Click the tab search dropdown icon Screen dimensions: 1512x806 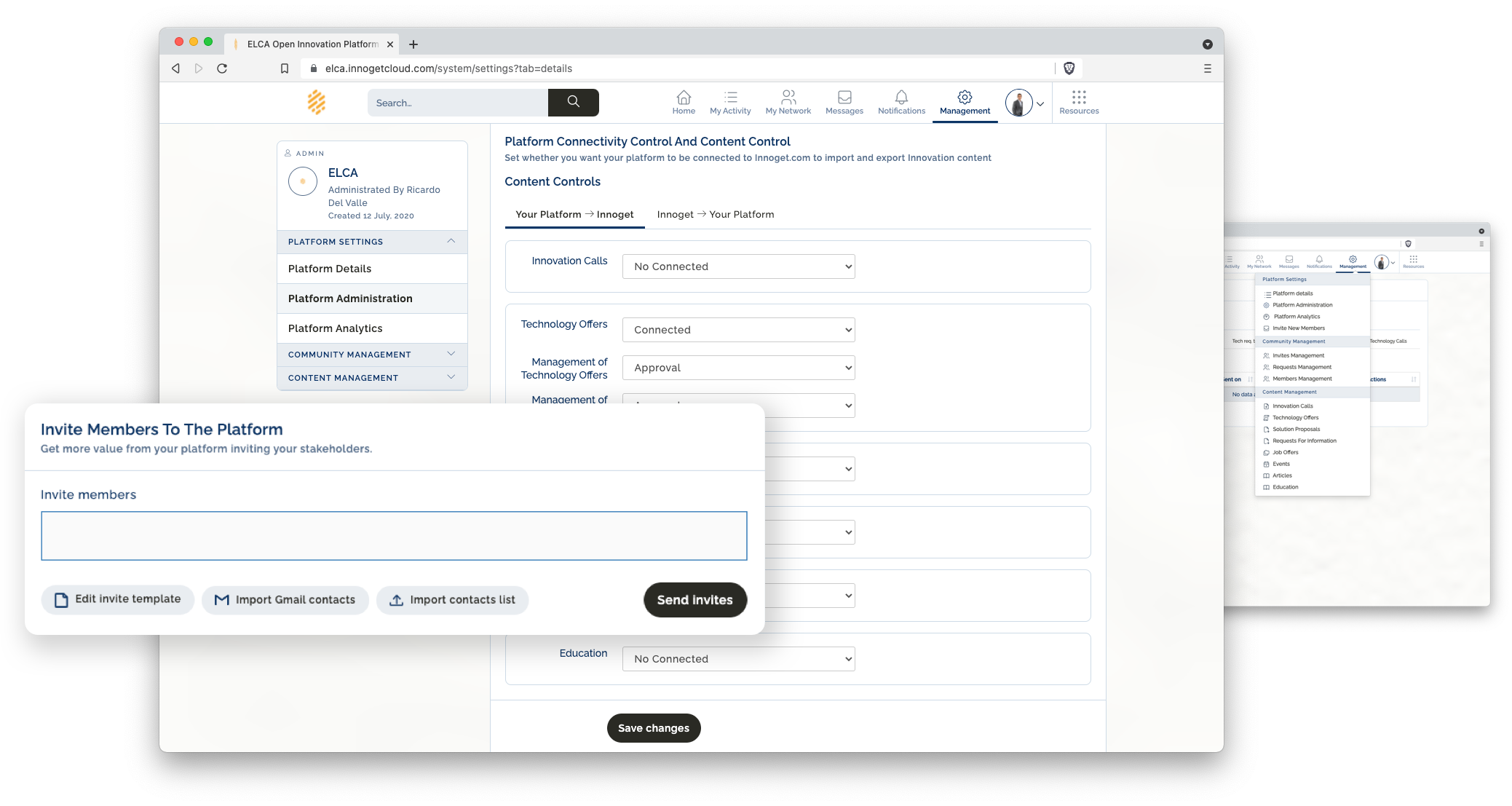[1208, 44]
